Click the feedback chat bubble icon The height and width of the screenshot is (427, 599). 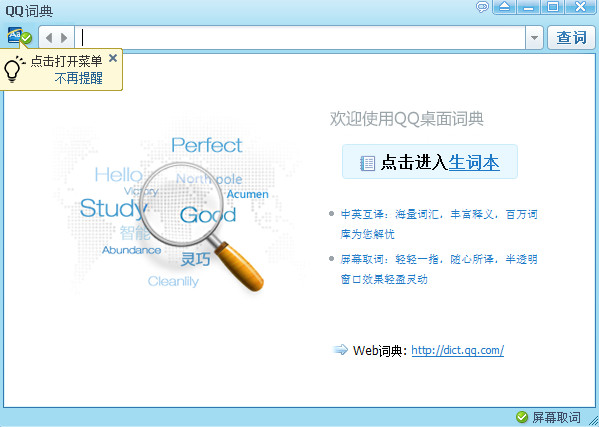coord(482,7)
